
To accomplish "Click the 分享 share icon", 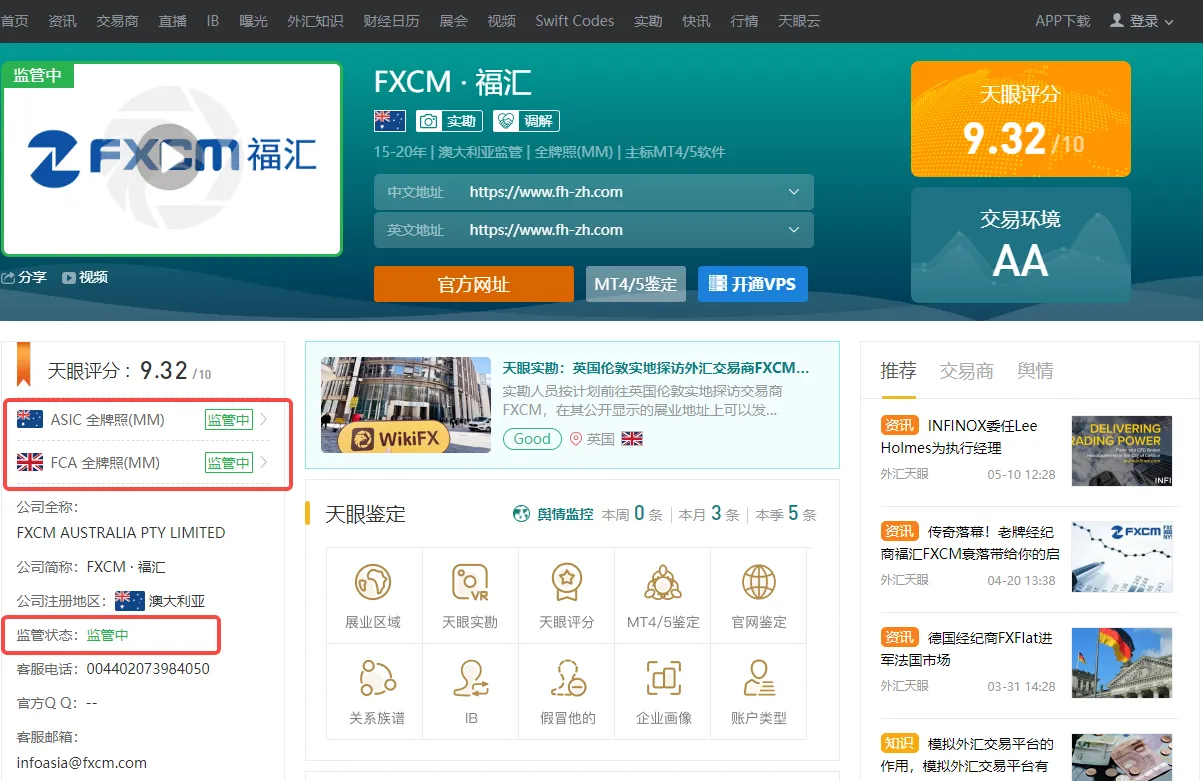I will [x=8, y=277].
